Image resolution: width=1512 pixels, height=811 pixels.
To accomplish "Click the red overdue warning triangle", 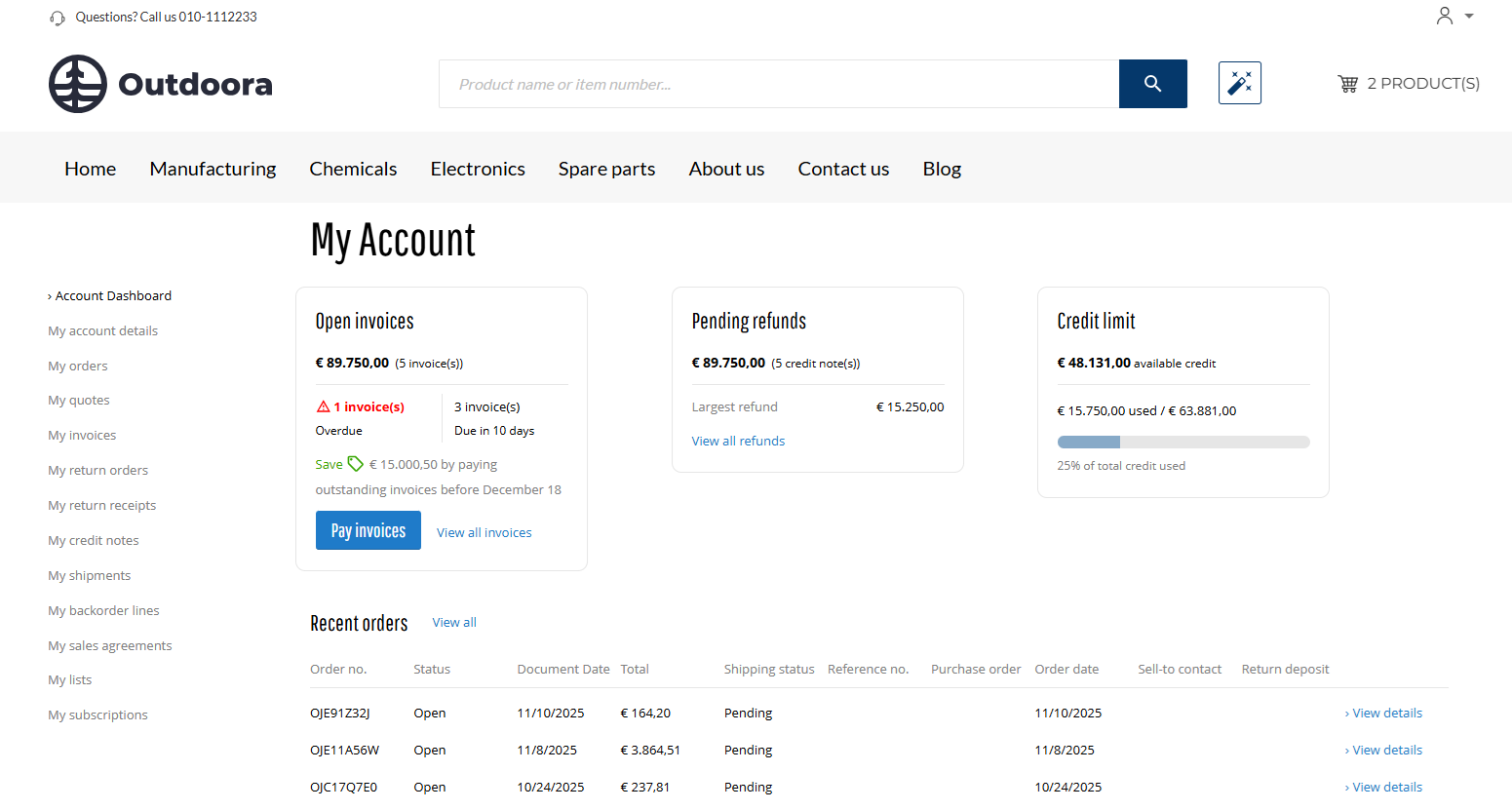I will [x=324, y=406].
